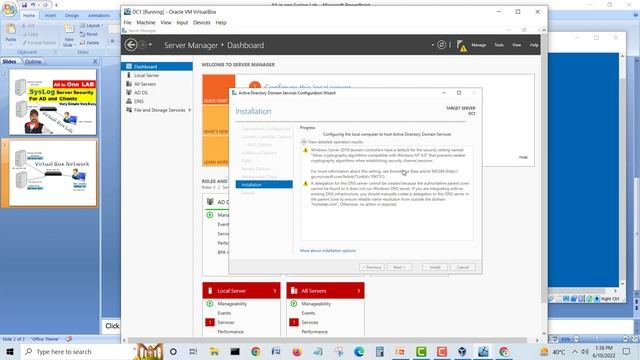This screenshot has height=360, width=640.
Task: Select Dashboard in Server Manager sidebar
Action: pyautogui.click(x=157, y=67)
